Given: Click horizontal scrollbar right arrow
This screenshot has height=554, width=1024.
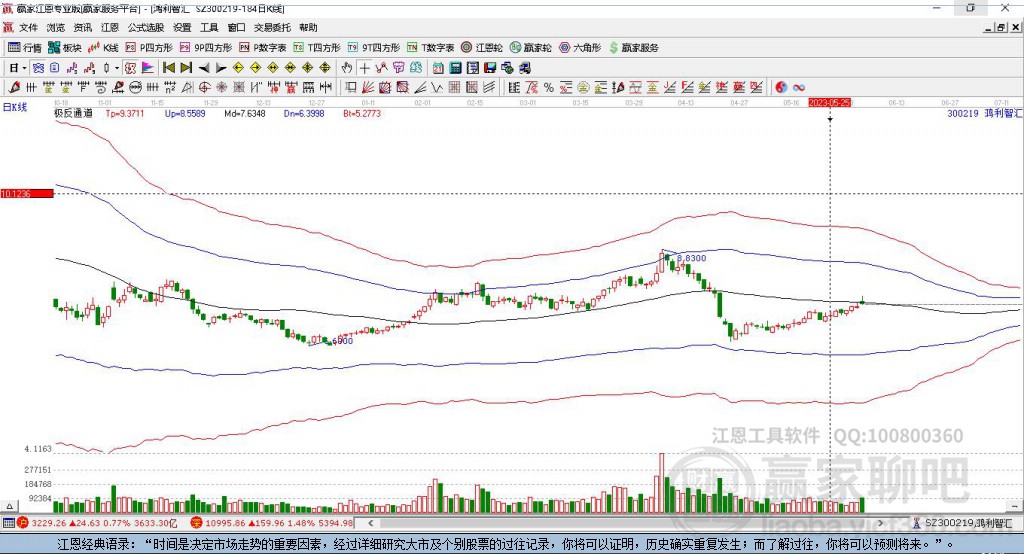Looking at the screenshot, I should pos(880,523).
